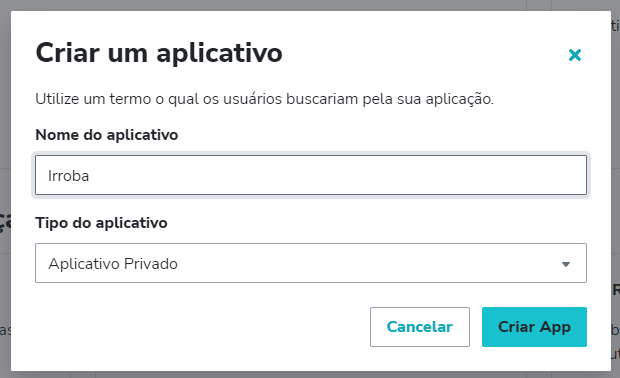Click the dimmed backdrop outside the dialog

click(5, 119)
